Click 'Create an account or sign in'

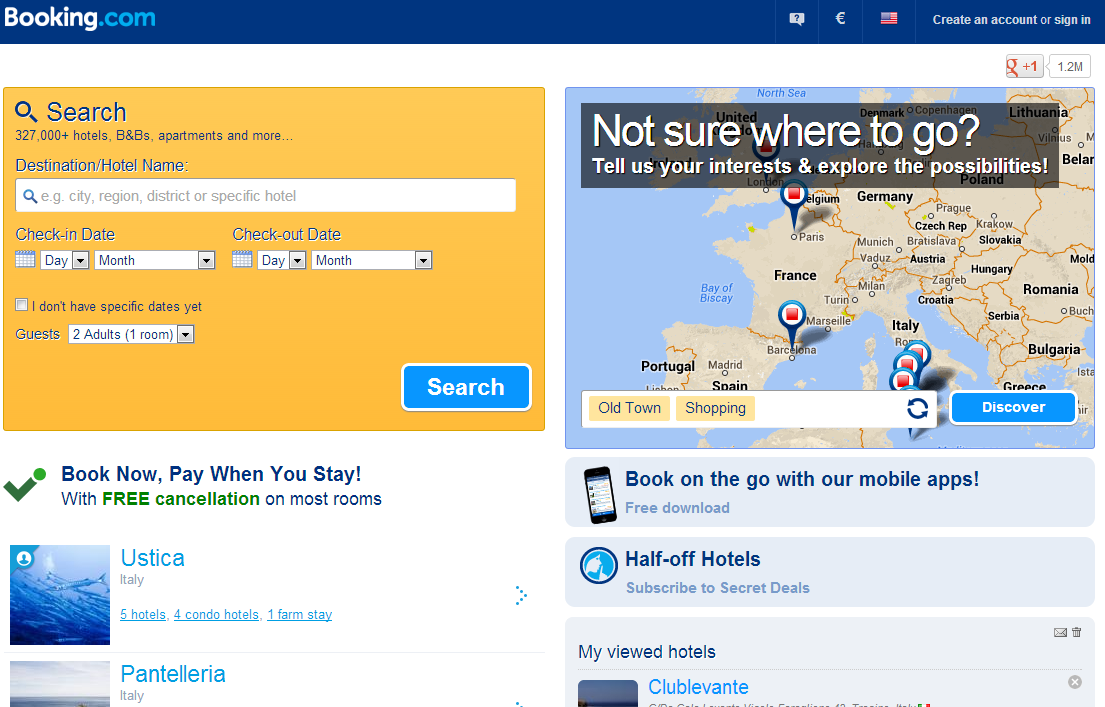(1011, 20)
